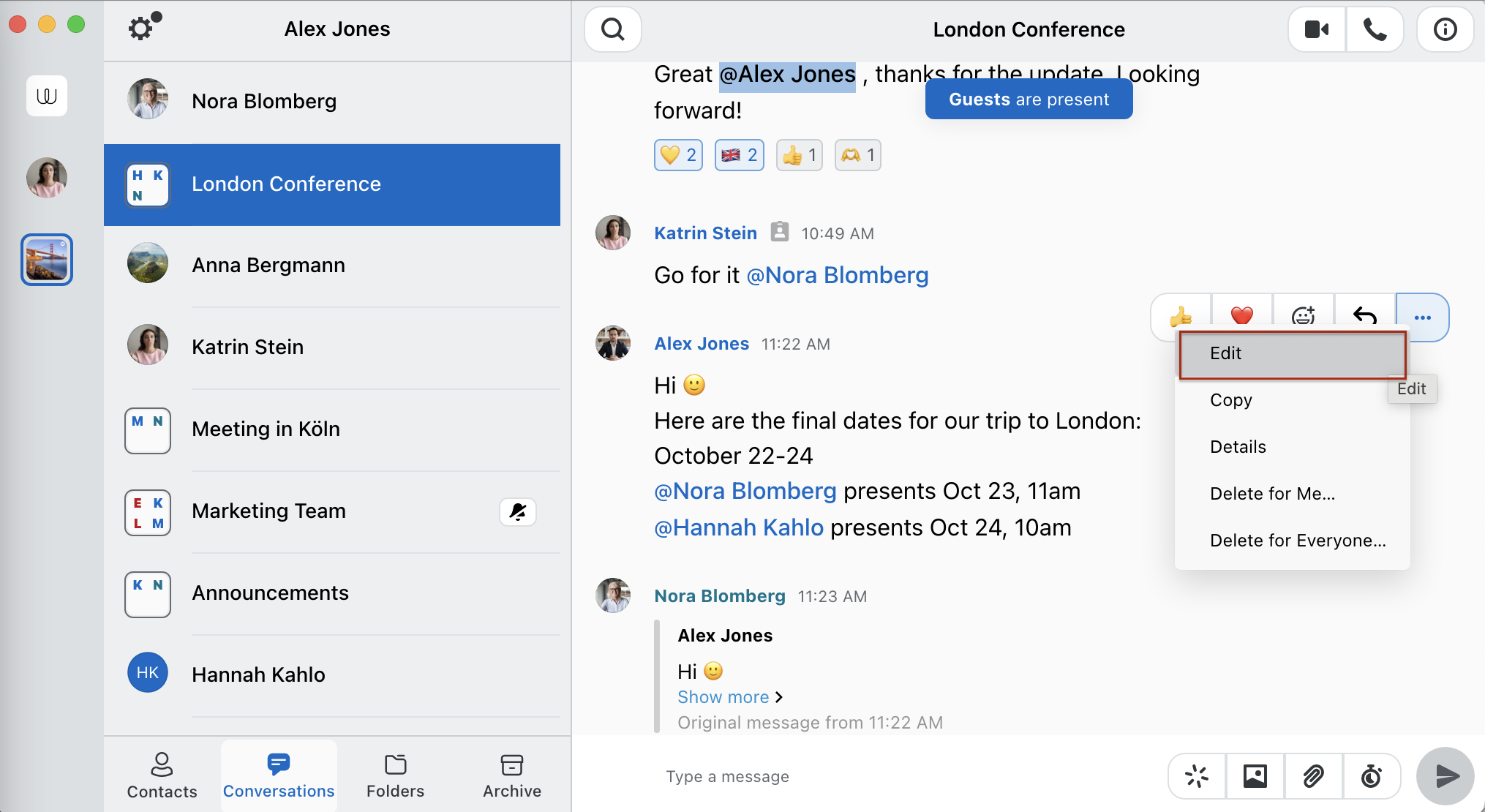Toggle the UK flag reaction
Viewport: 1485px width, 812px height.
(x=739, y=155)
